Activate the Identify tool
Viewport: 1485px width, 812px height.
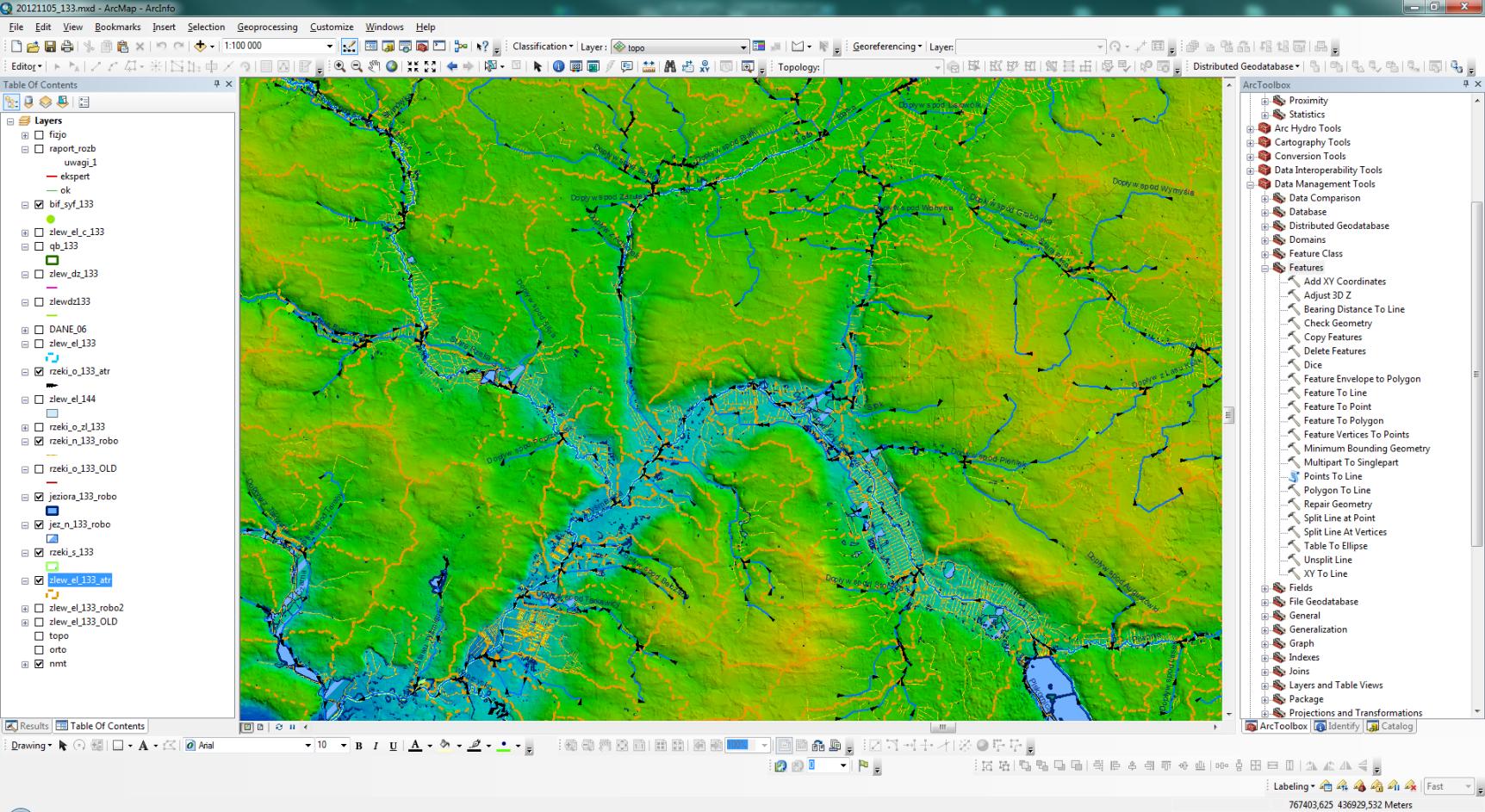pos(558,66)
